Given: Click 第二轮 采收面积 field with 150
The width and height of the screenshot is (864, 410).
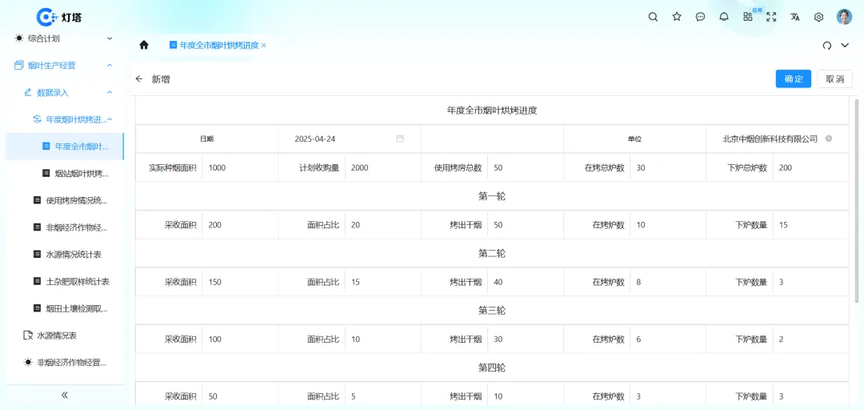Looking at the screenshot, I should (240, 282).
